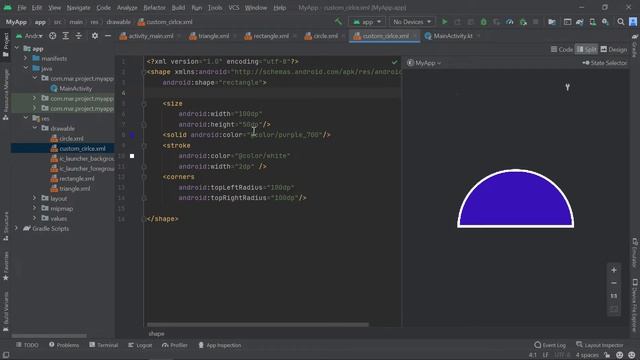
Task: Open the Layout Inspector
Action: tap(600, 345)
